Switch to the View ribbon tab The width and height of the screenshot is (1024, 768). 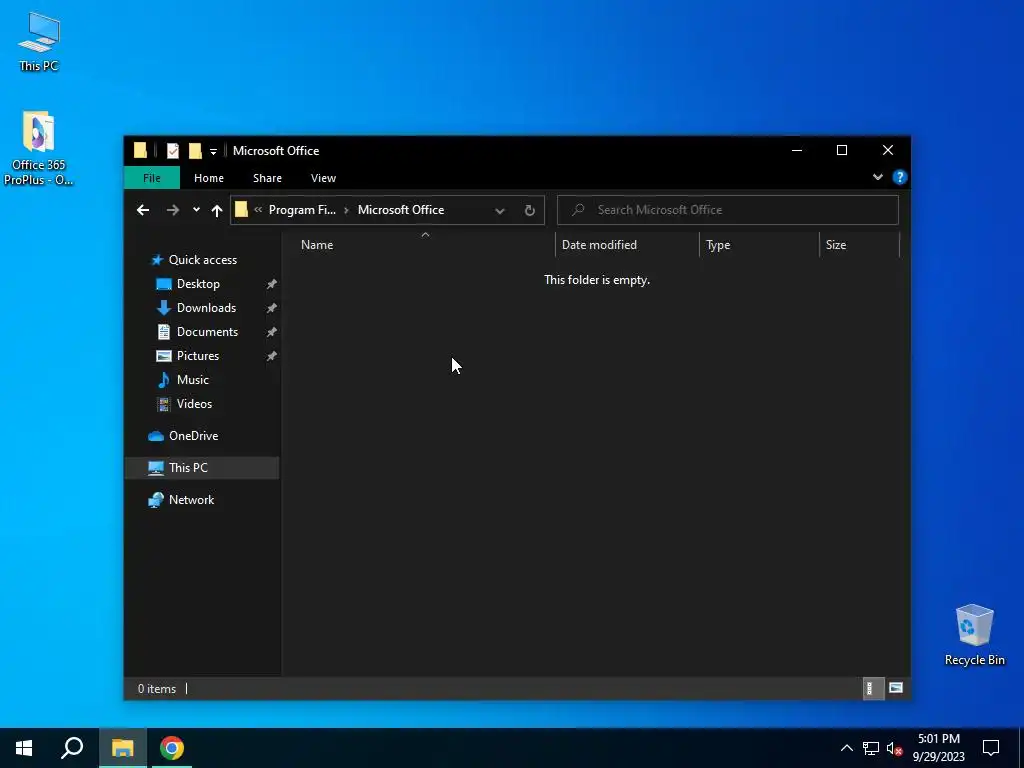323,178
